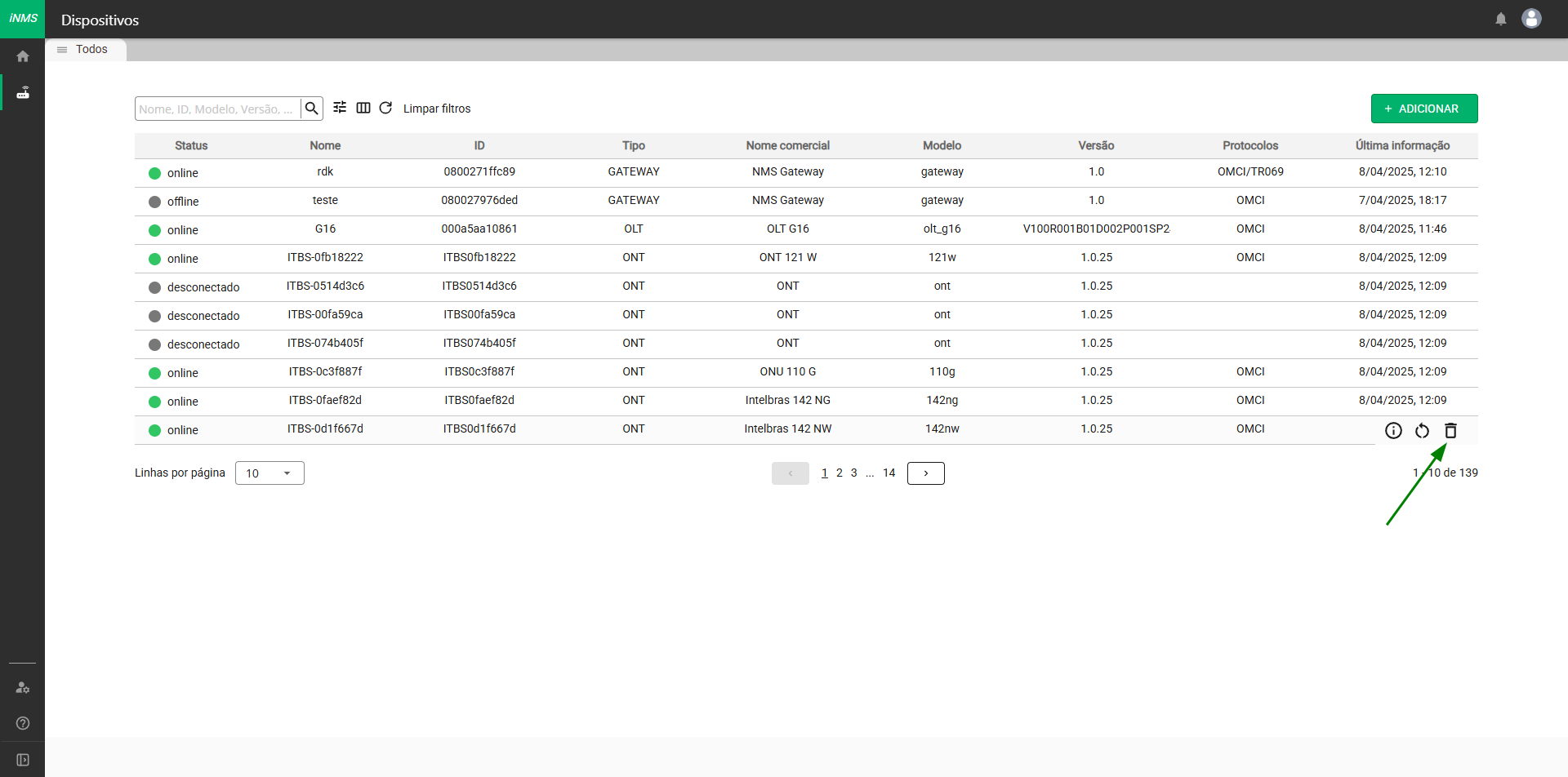Go to next page of results

(926, 473)
